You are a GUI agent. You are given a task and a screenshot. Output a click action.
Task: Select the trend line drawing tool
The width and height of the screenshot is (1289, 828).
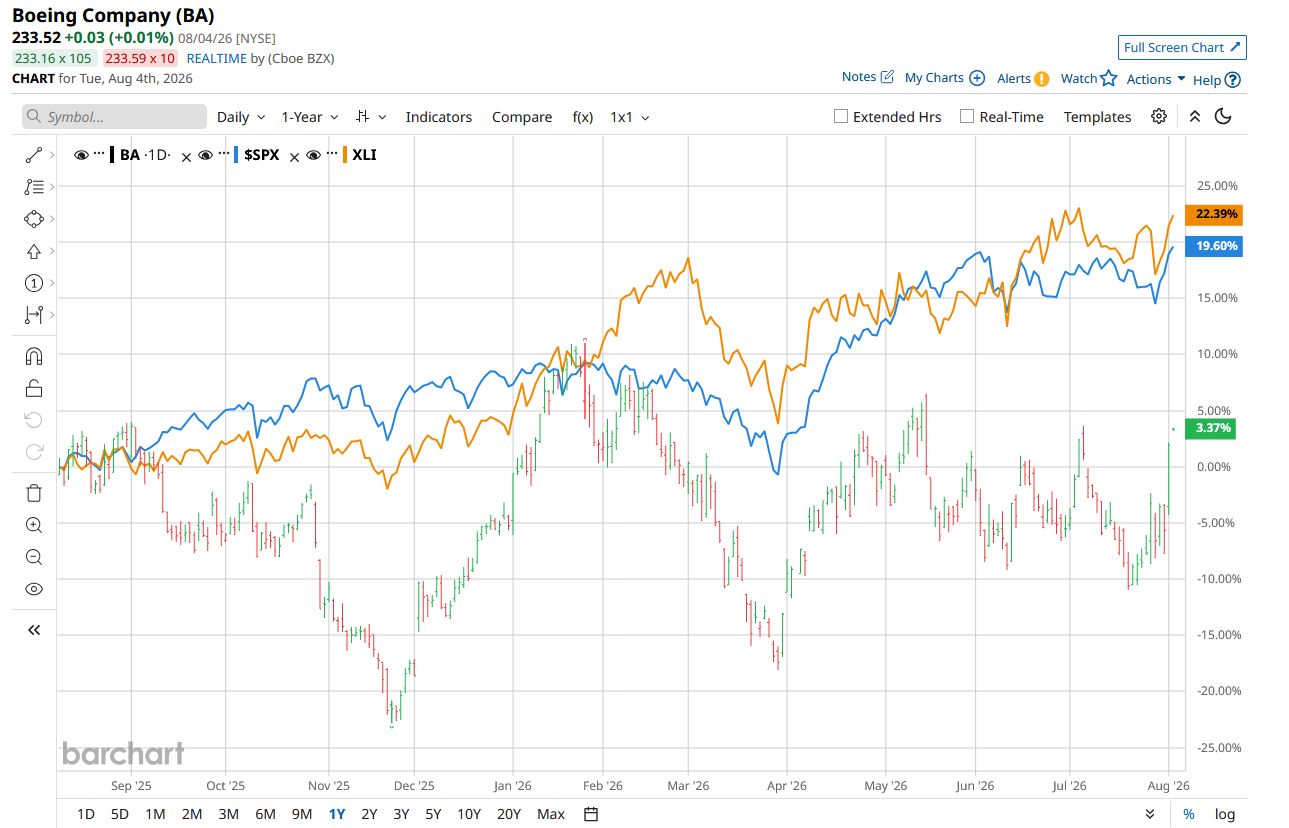pos(34,155)
